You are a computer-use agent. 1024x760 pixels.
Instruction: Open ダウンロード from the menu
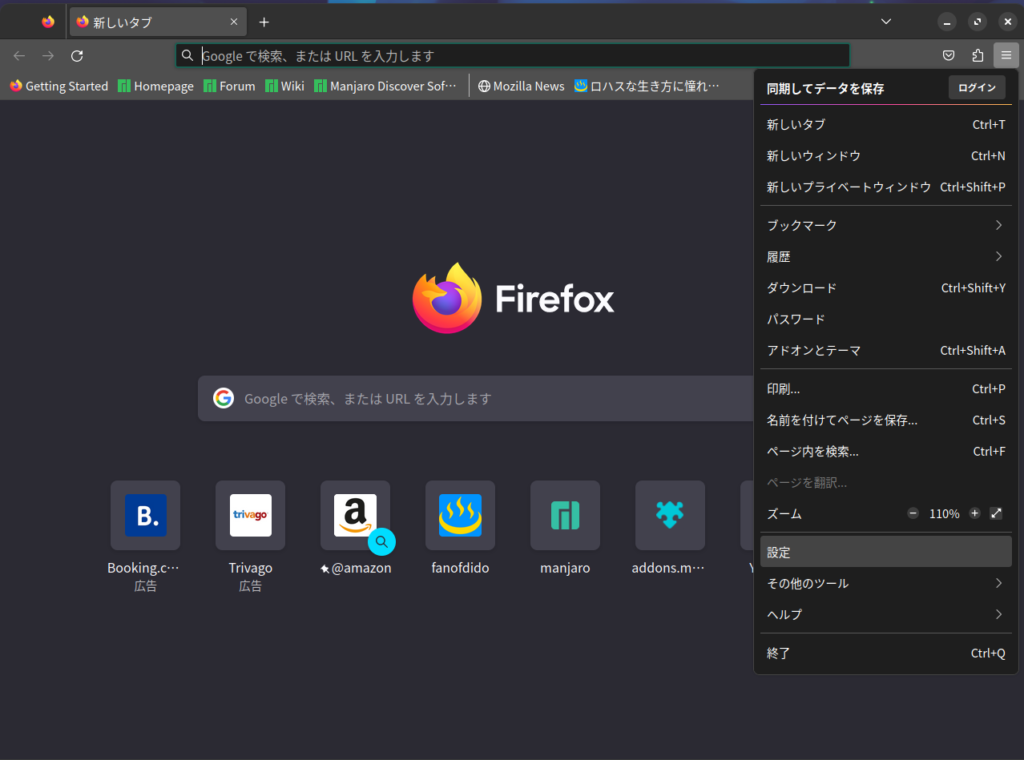tap(886, 288)
